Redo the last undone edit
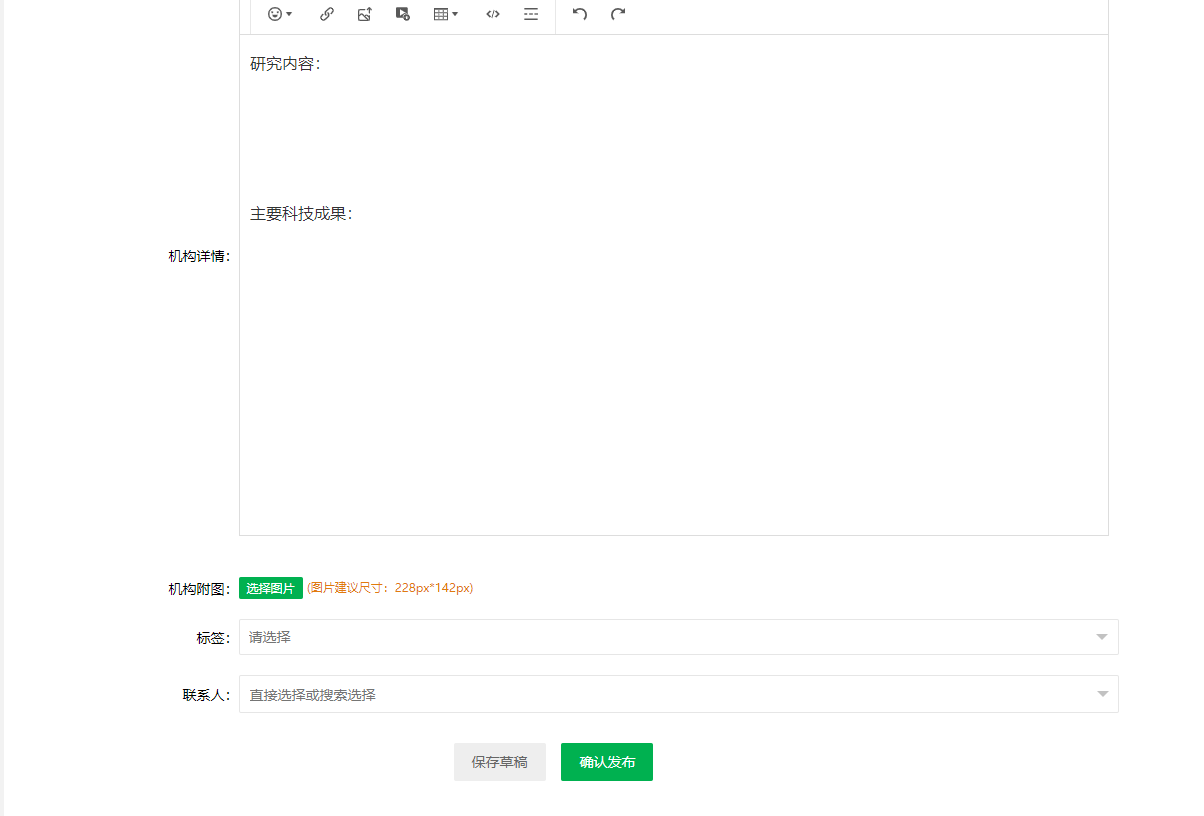This screenshot has height=816, width=1204. (618, 14)
